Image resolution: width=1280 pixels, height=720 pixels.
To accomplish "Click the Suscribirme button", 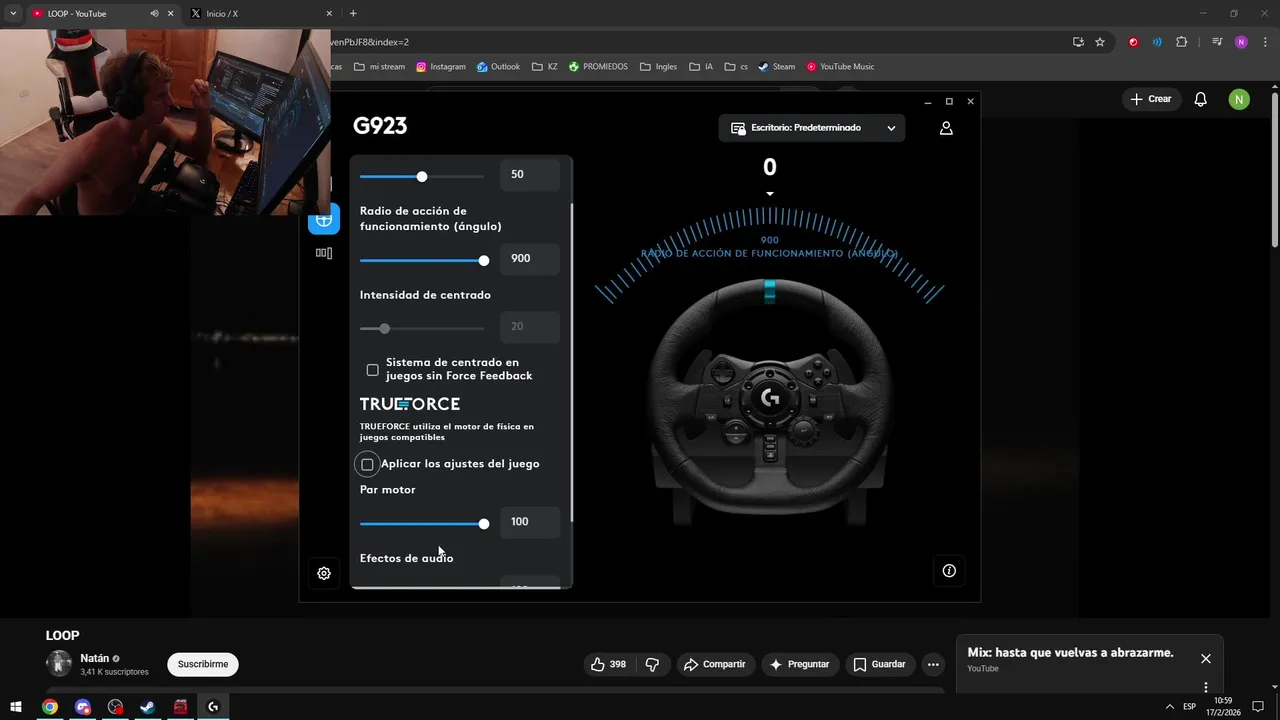I will 203,664.
